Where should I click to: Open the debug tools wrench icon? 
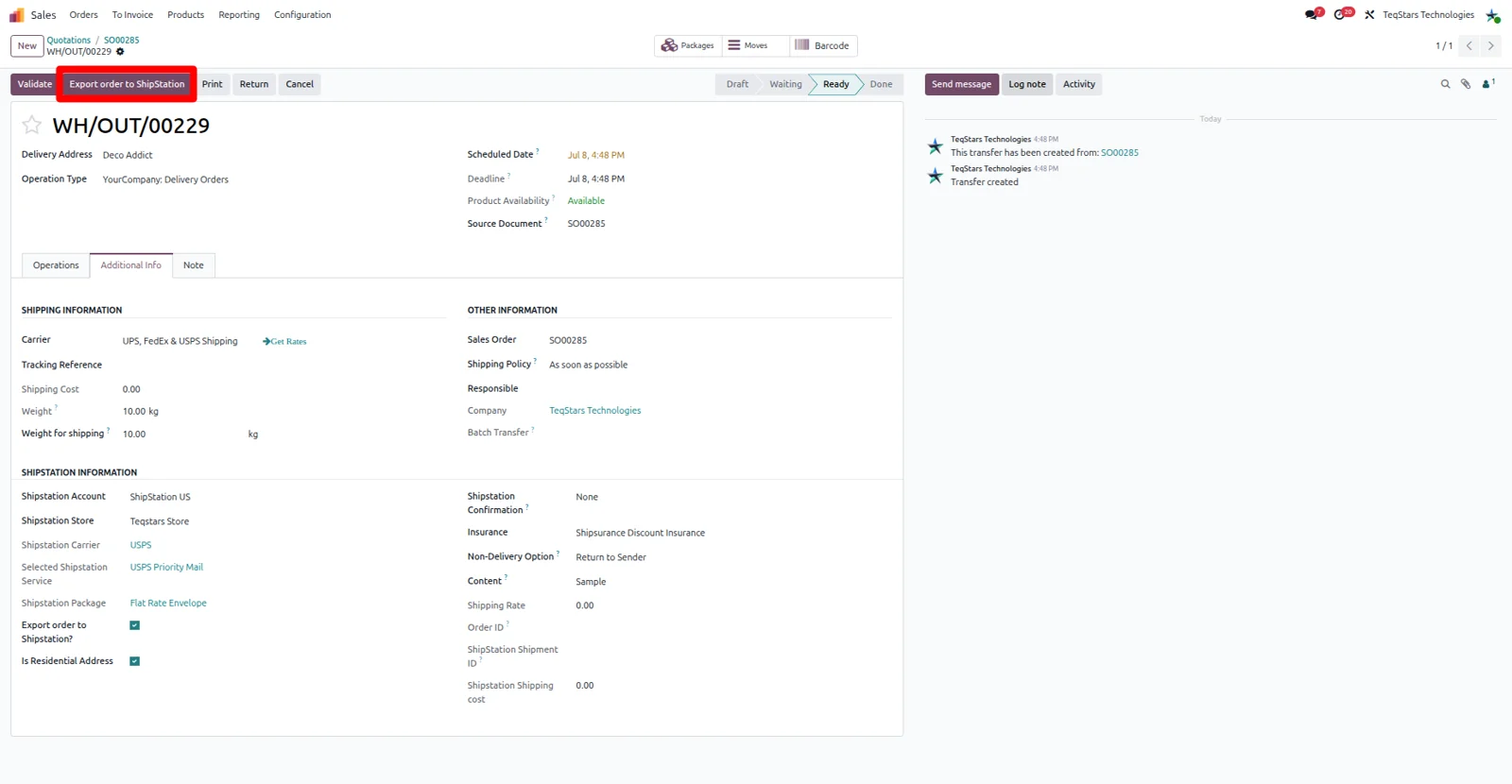pyautogui.click(x=1369, y=15)
